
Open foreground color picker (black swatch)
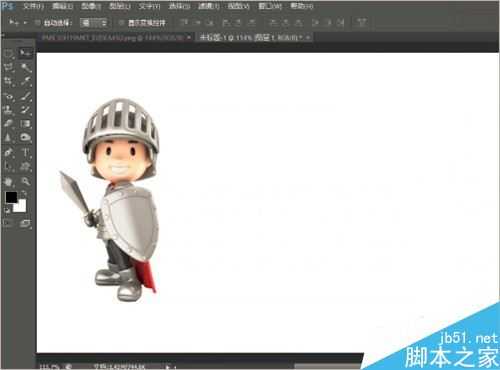11,197
